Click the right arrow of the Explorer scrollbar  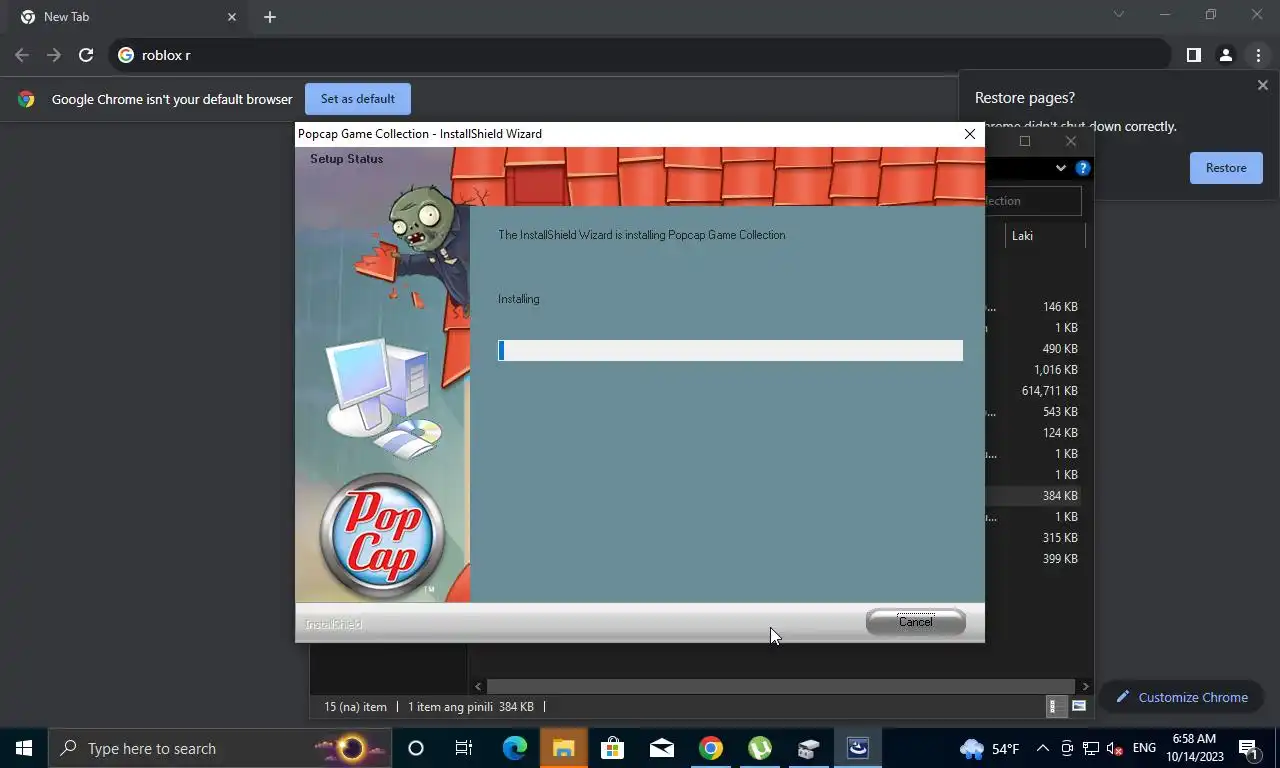(x=1086, y=686)
